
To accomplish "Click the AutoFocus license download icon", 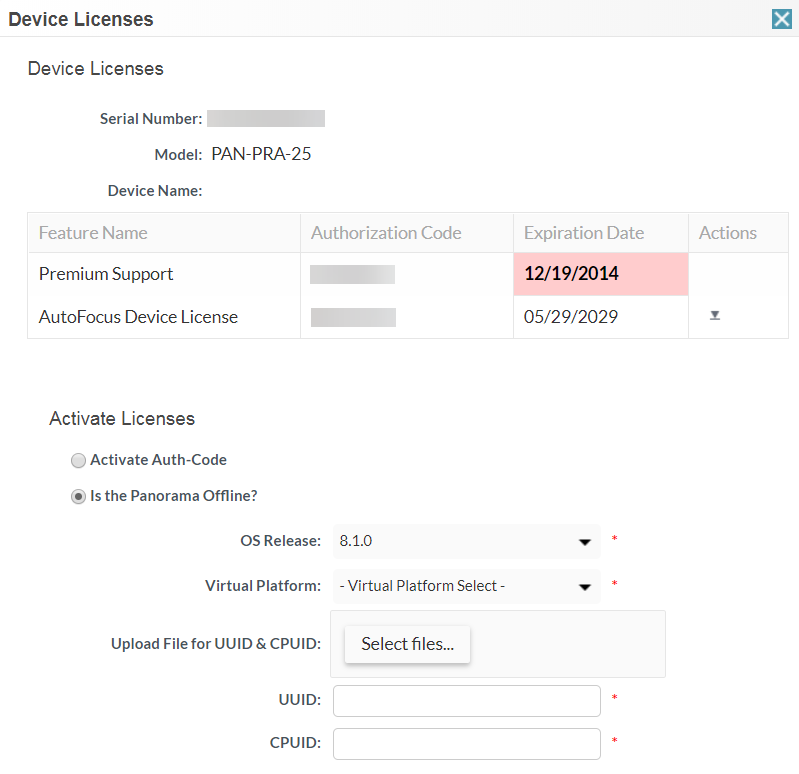I will pos(715,315).
